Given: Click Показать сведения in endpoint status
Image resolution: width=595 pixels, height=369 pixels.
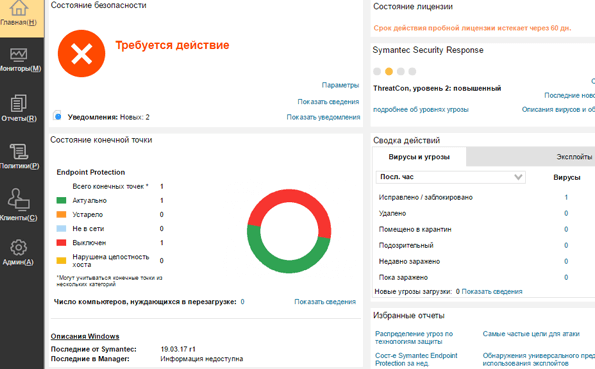Looking at the screenshot, I should (x=325, y=301).
